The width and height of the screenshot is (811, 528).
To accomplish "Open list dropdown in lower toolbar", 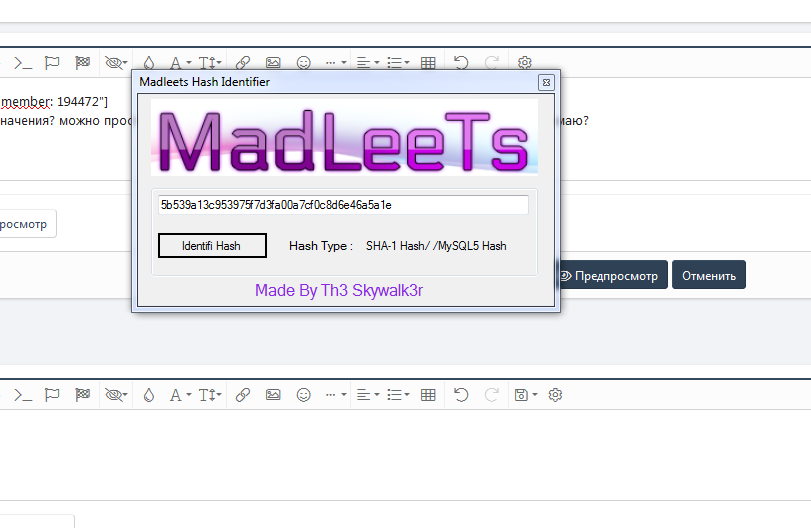I will pos(398,395).
